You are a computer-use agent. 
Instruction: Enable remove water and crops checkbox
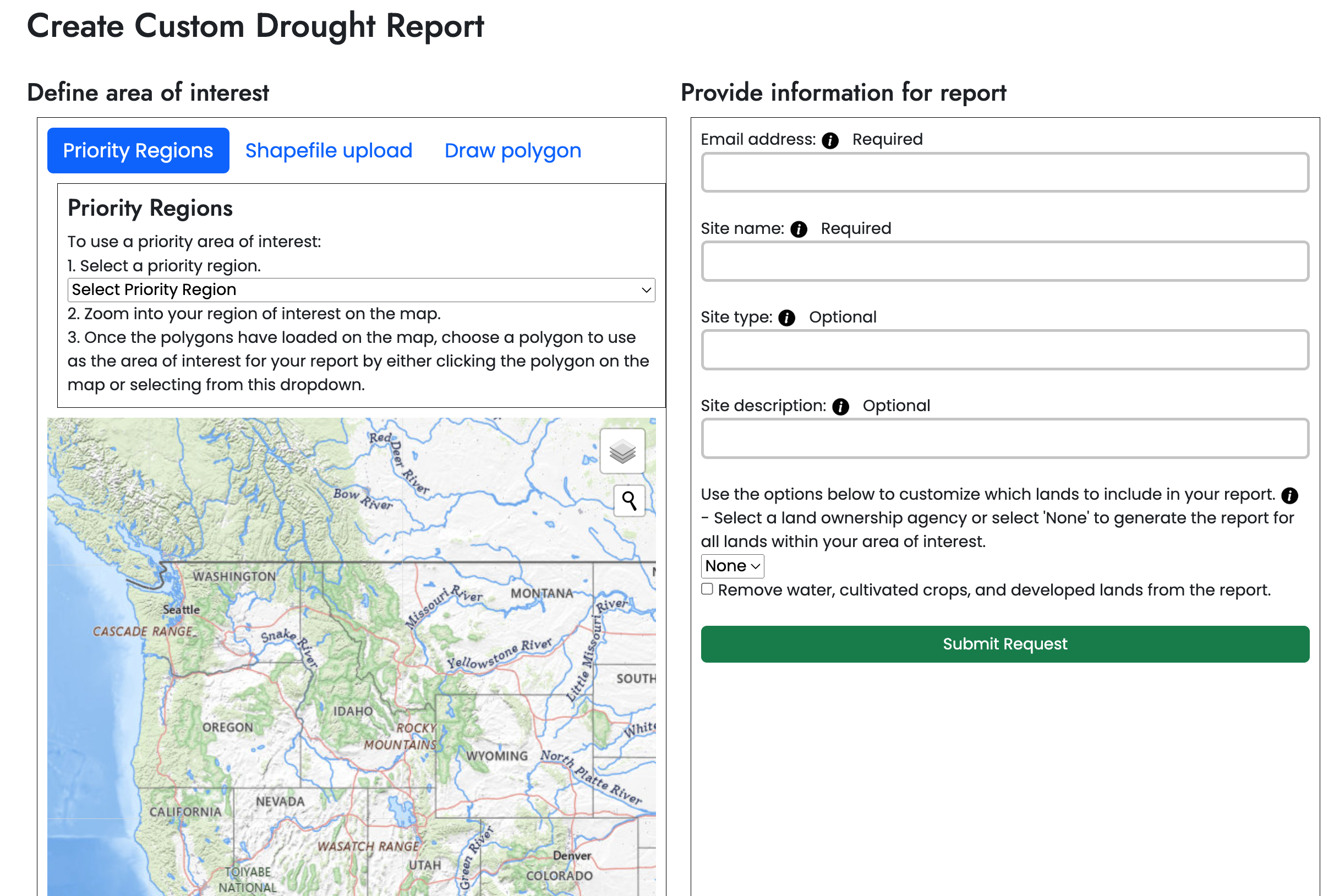pyautogui.click(x=707, y=589)
